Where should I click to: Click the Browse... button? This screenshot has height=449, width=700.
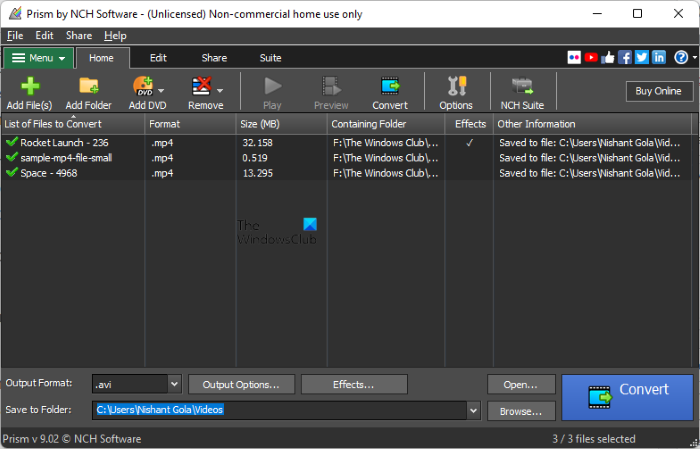[521, 411]
